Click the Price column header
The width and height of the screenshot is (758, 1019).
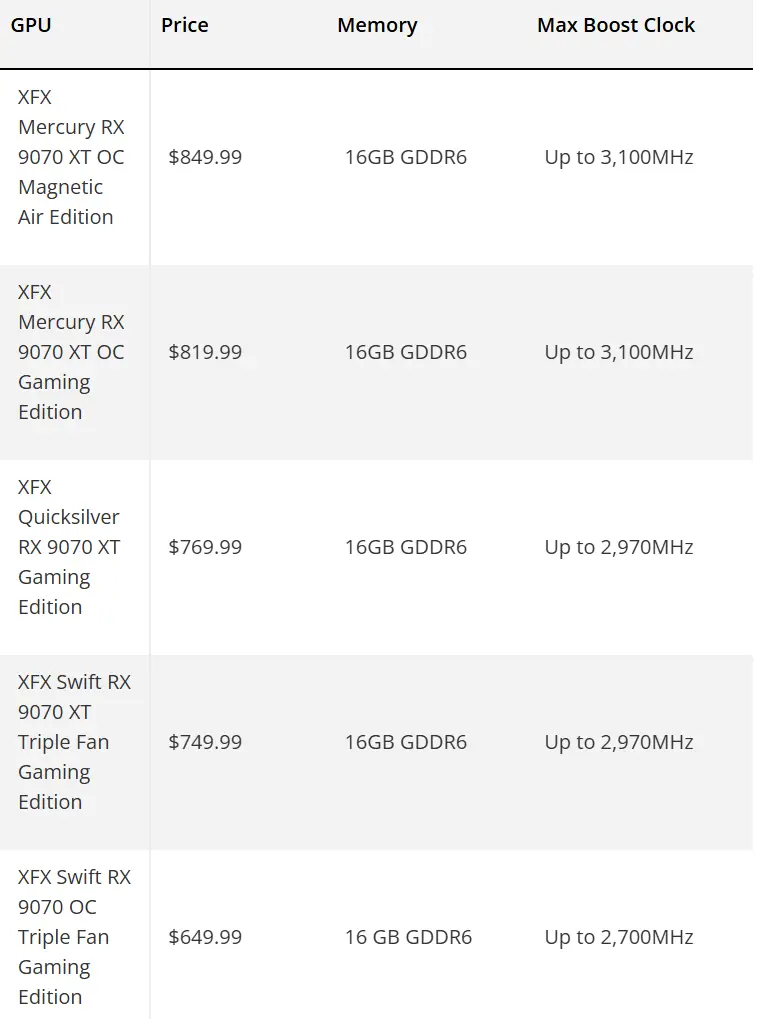[x=185, y=25]
